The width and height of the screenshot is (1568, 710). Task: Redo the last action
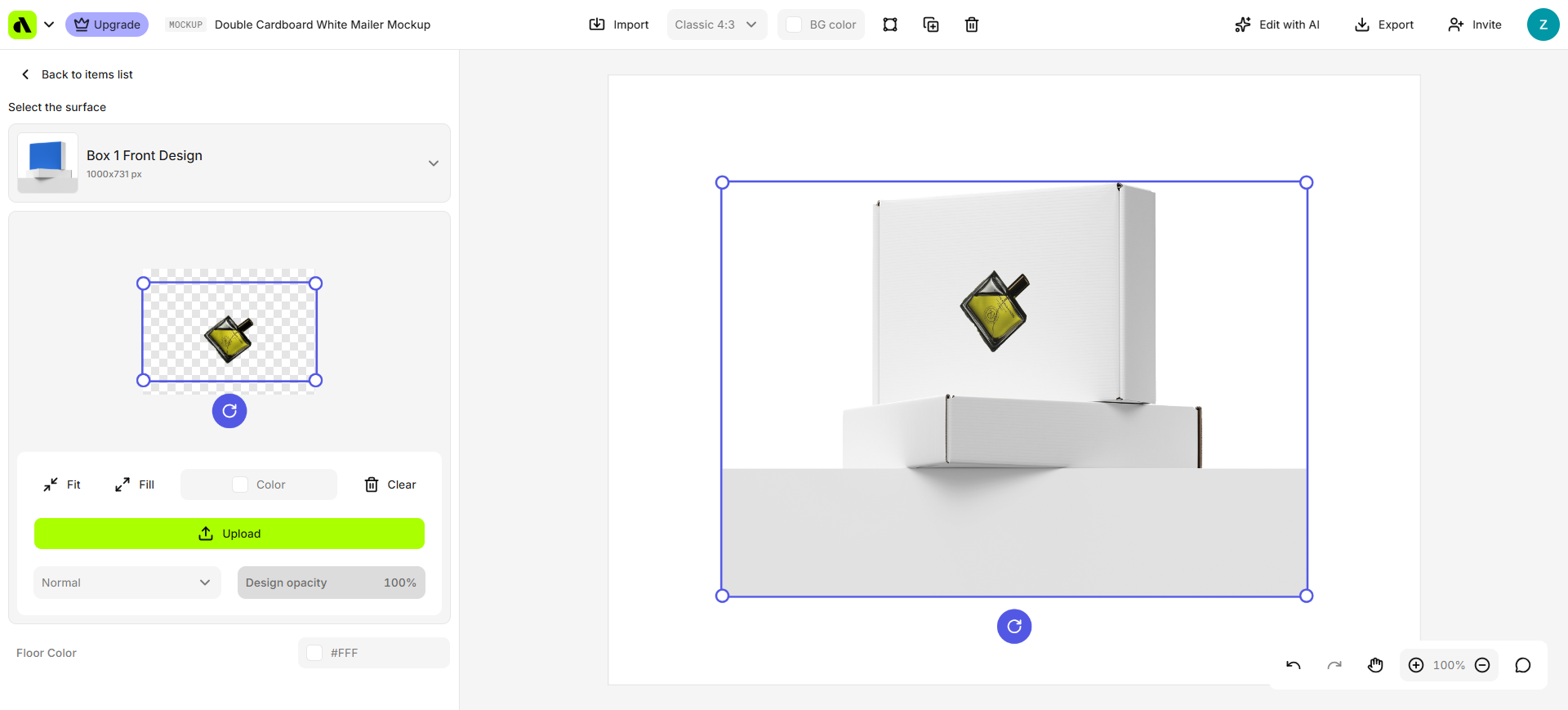click(1334, 665)
